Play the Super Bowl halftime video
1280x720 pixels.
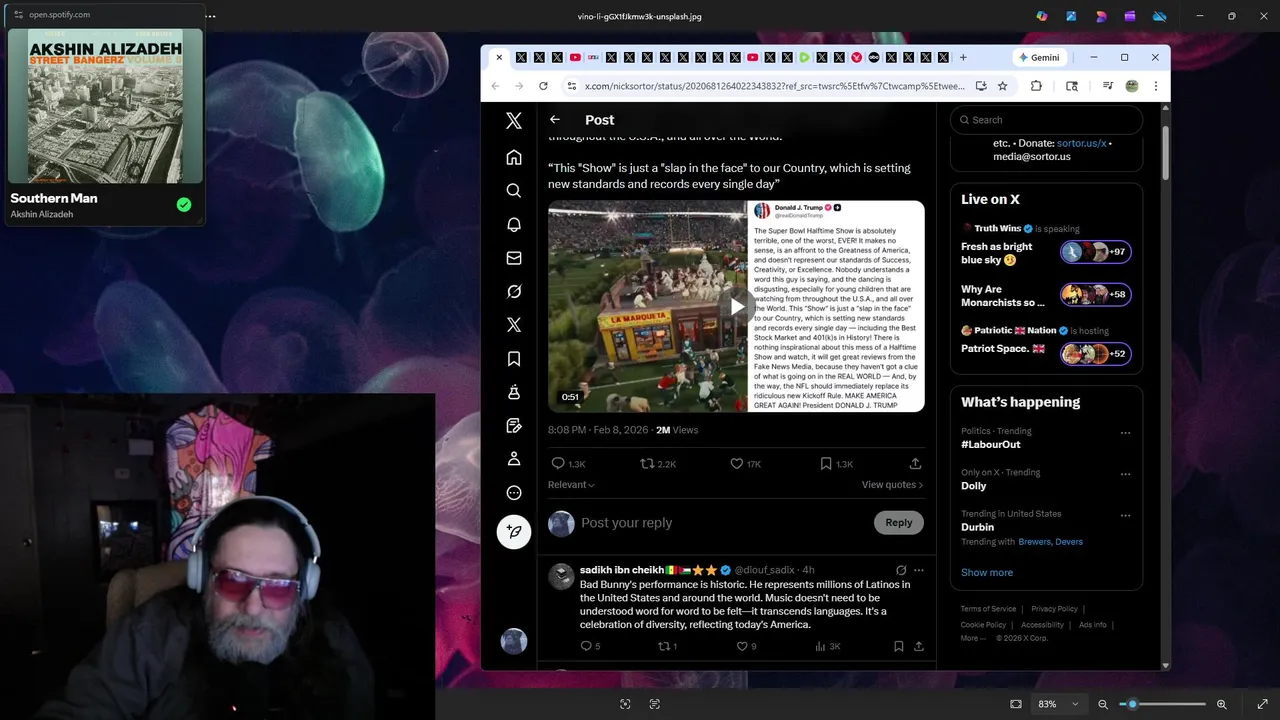tap(737, 306)
